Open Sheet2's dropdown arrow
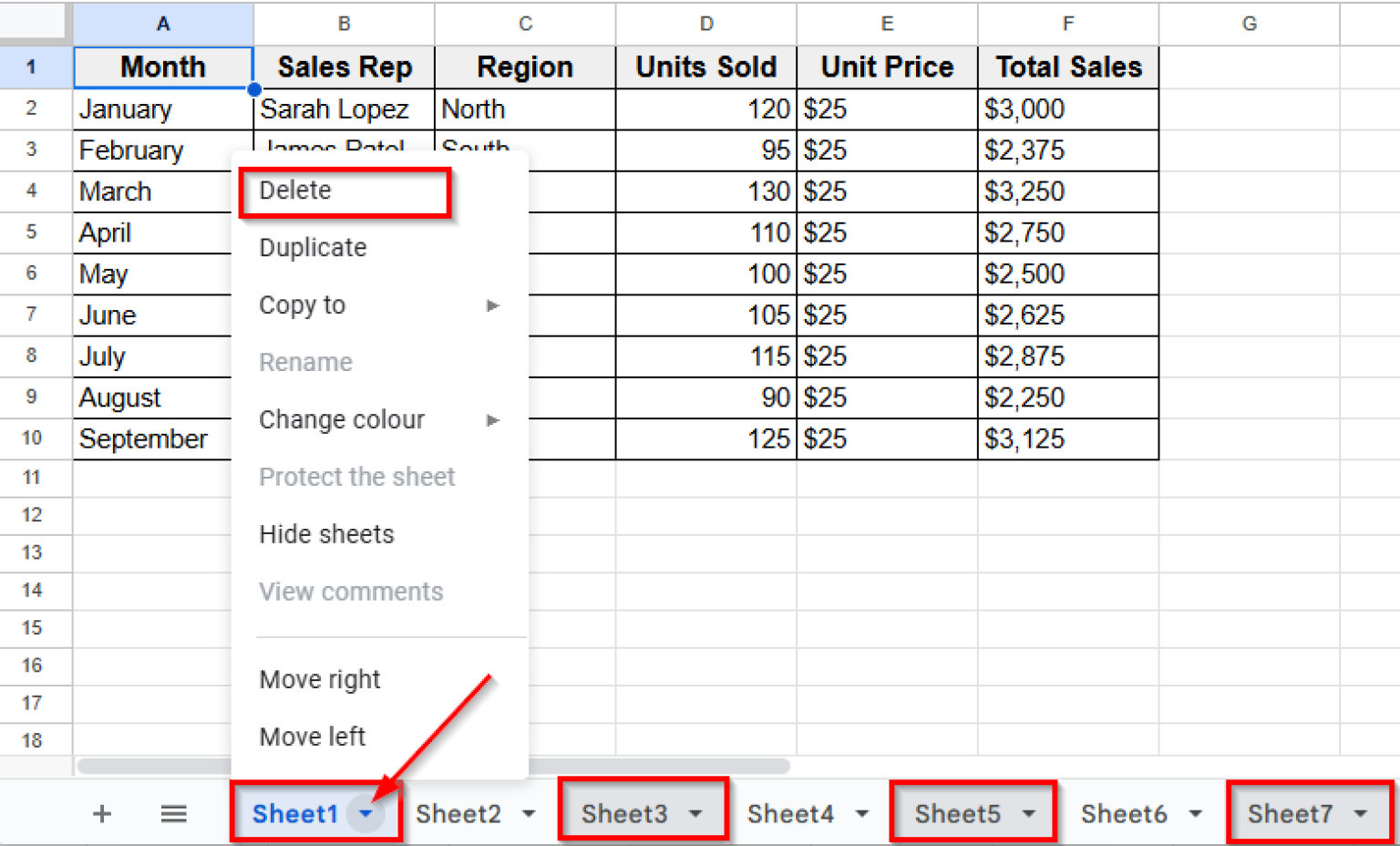Image resolution: width=1400 pixels, height=846 pixels. click(527, 814)
